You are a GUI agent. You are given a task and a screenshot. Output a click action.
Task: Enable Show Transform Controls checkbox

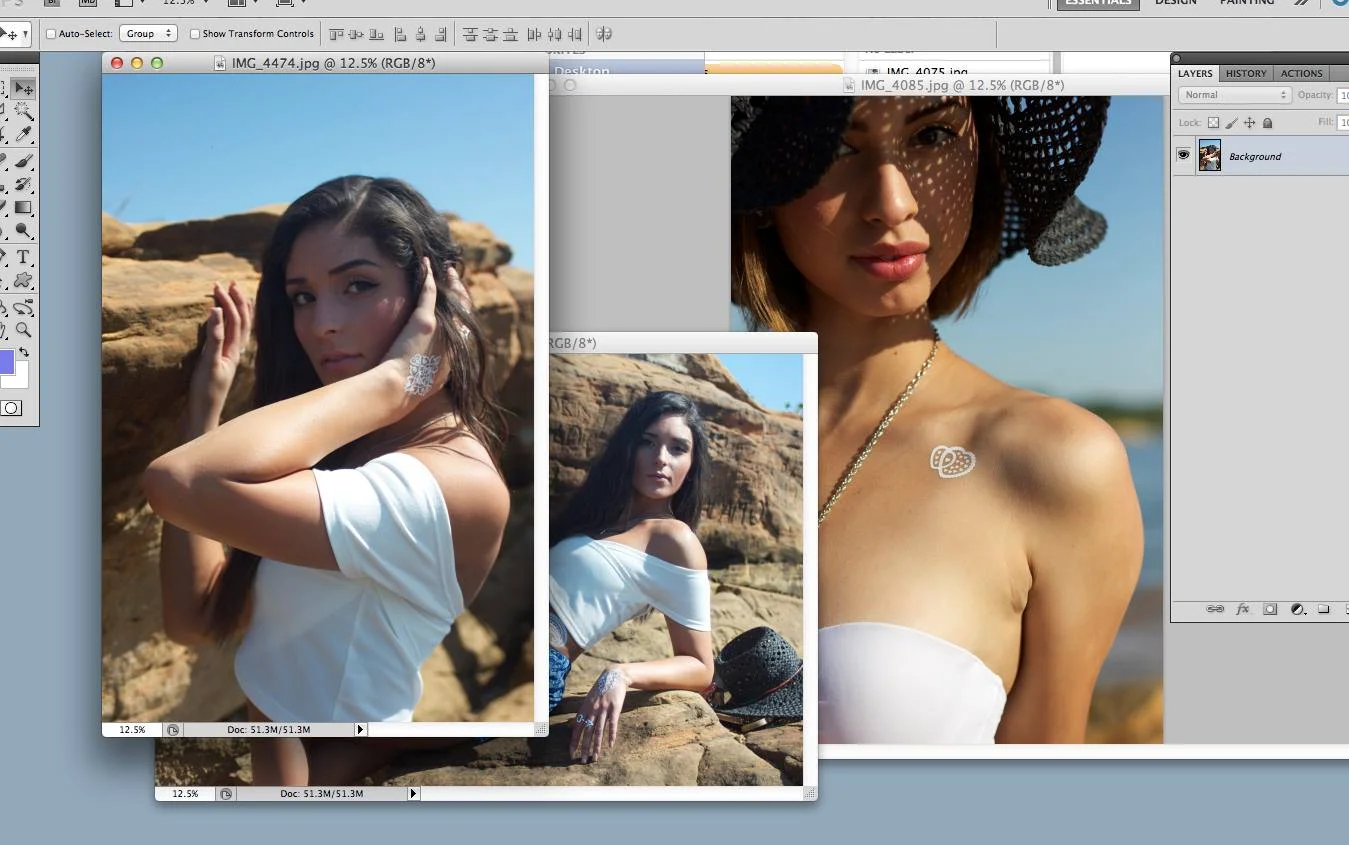195,34
